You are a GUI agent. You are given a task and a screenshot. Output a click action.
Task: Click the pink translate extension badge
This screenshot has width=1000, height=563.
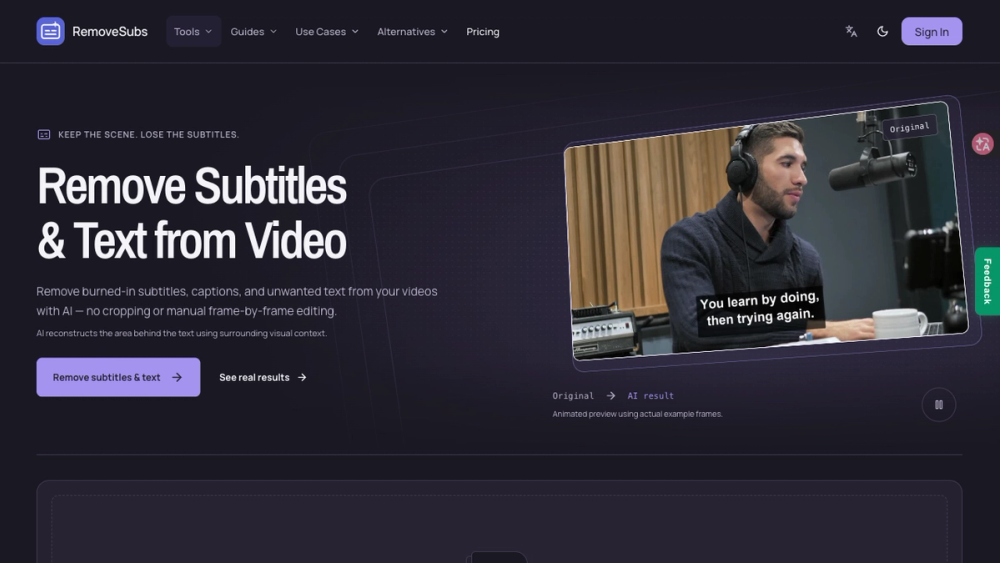click(x=983, y=143)
